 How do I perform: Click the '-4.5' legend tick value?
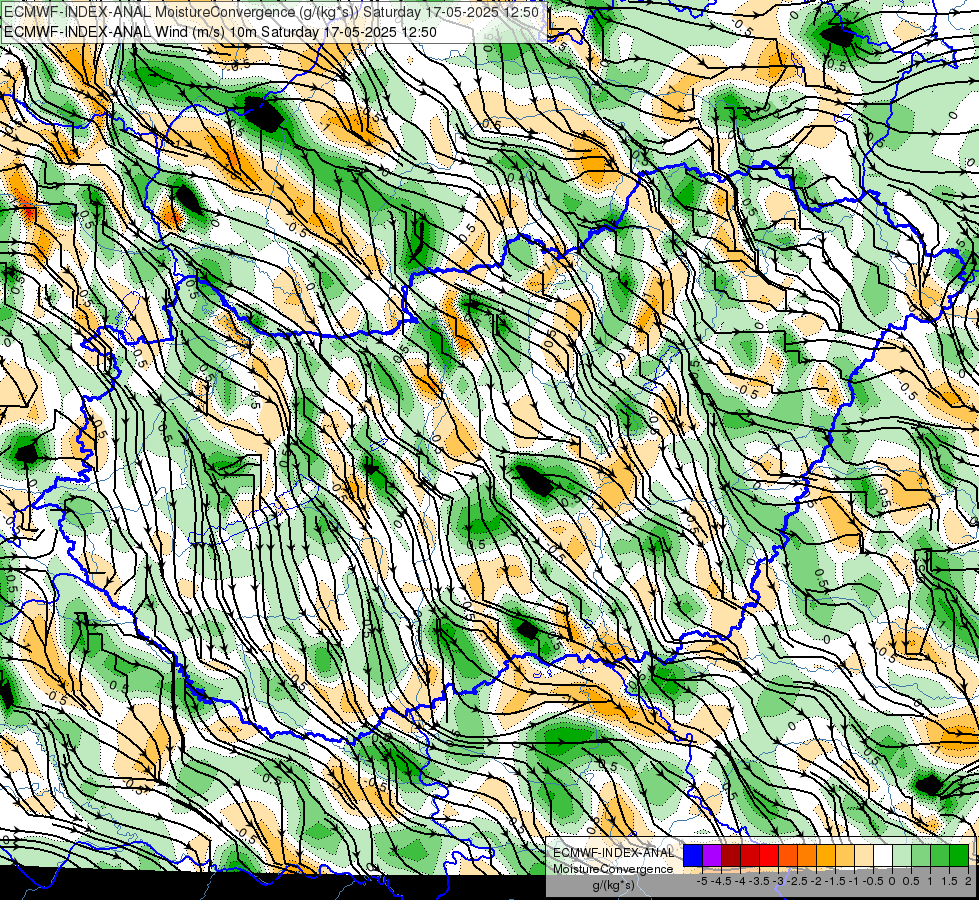point(722,881)
